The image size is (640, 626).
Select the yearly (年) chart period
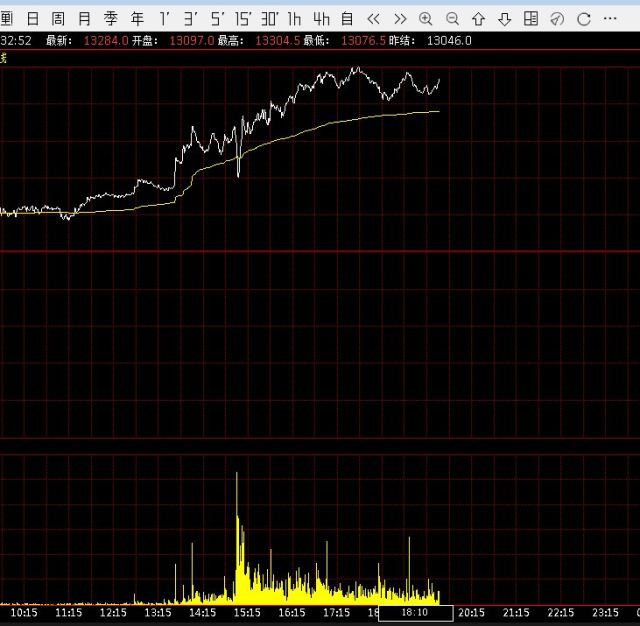coord(137,19)
